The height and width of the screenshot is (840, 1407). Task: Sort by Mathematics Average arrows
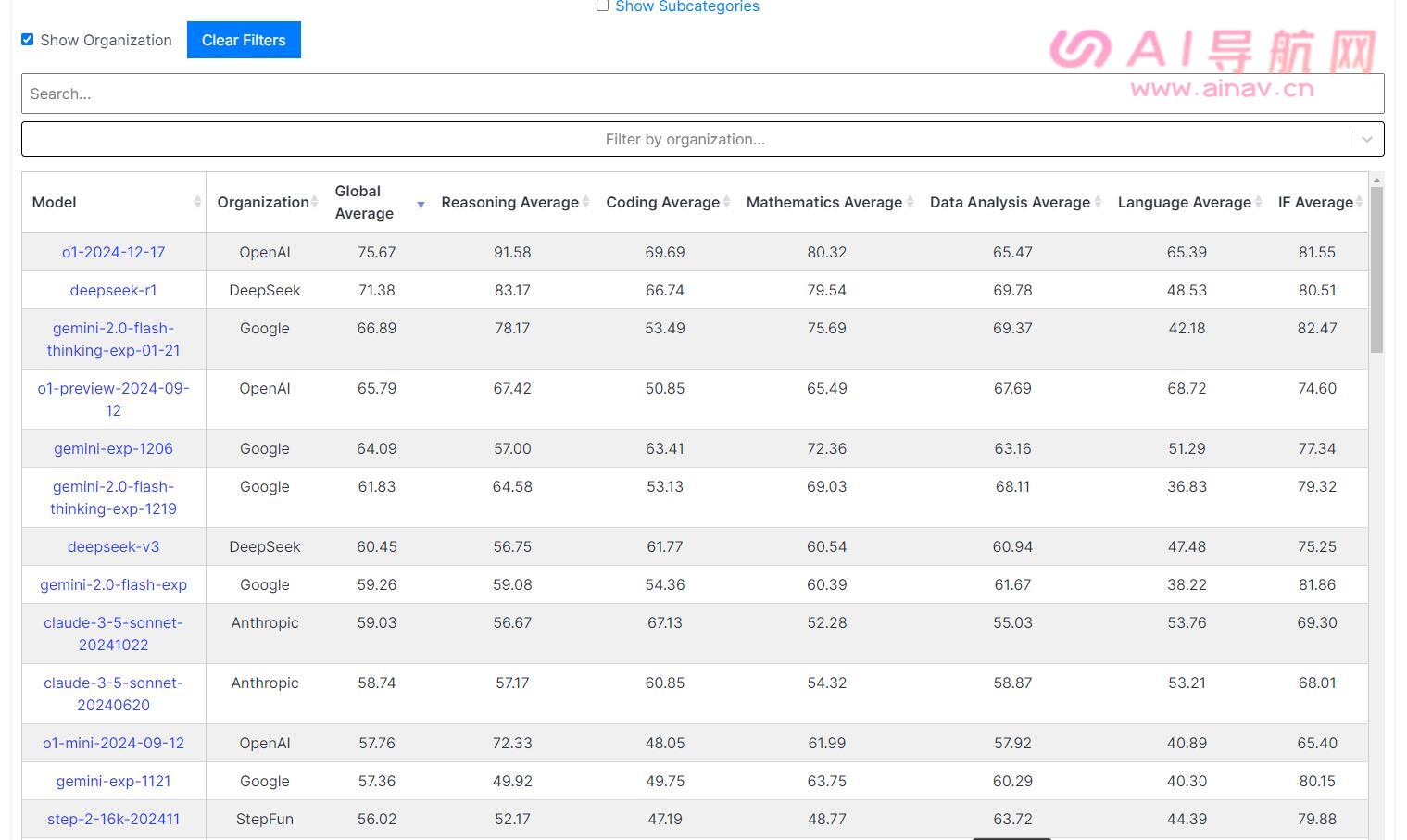(x=910, y=202)
